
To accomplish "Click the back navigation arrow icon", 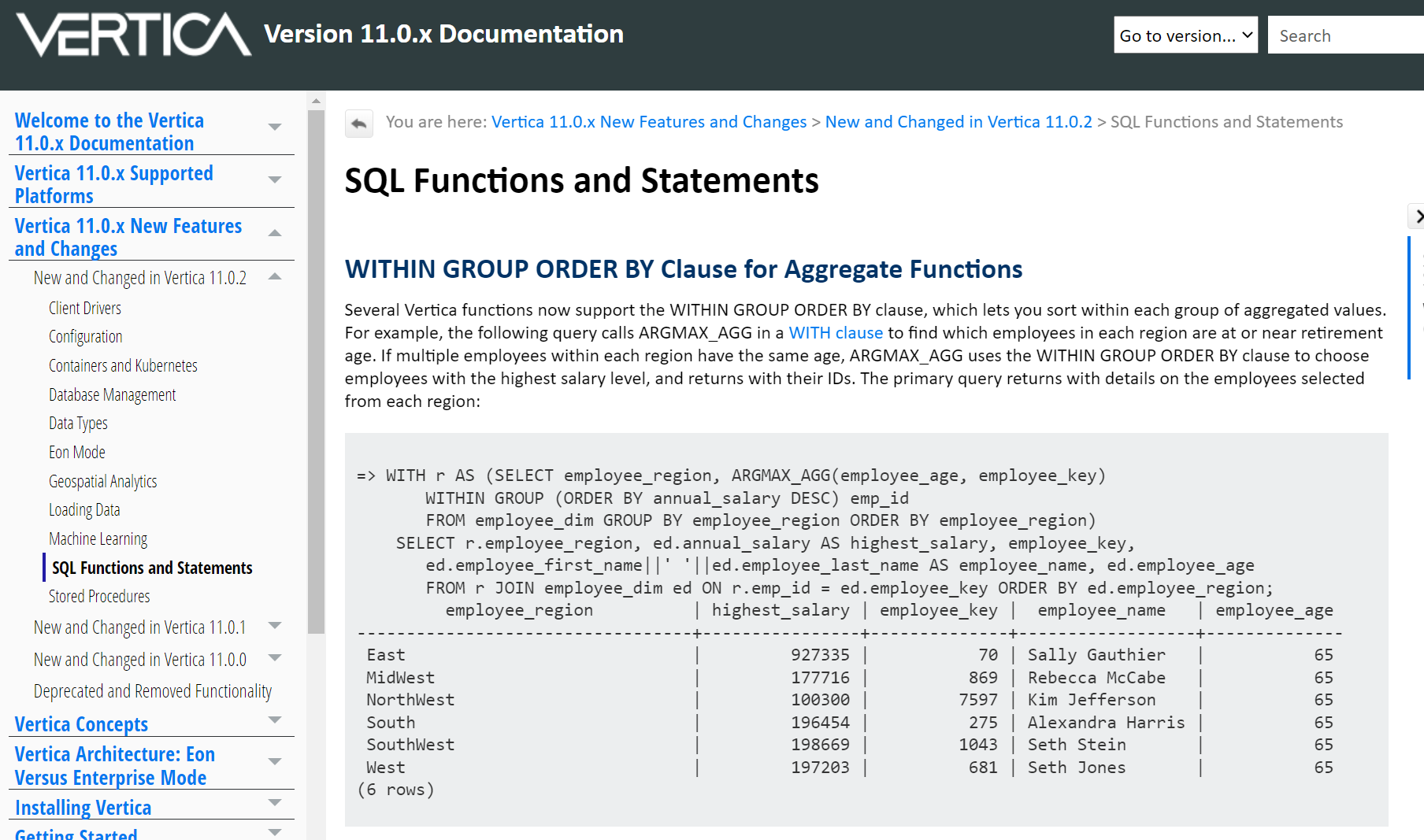I will coord(359,123).
